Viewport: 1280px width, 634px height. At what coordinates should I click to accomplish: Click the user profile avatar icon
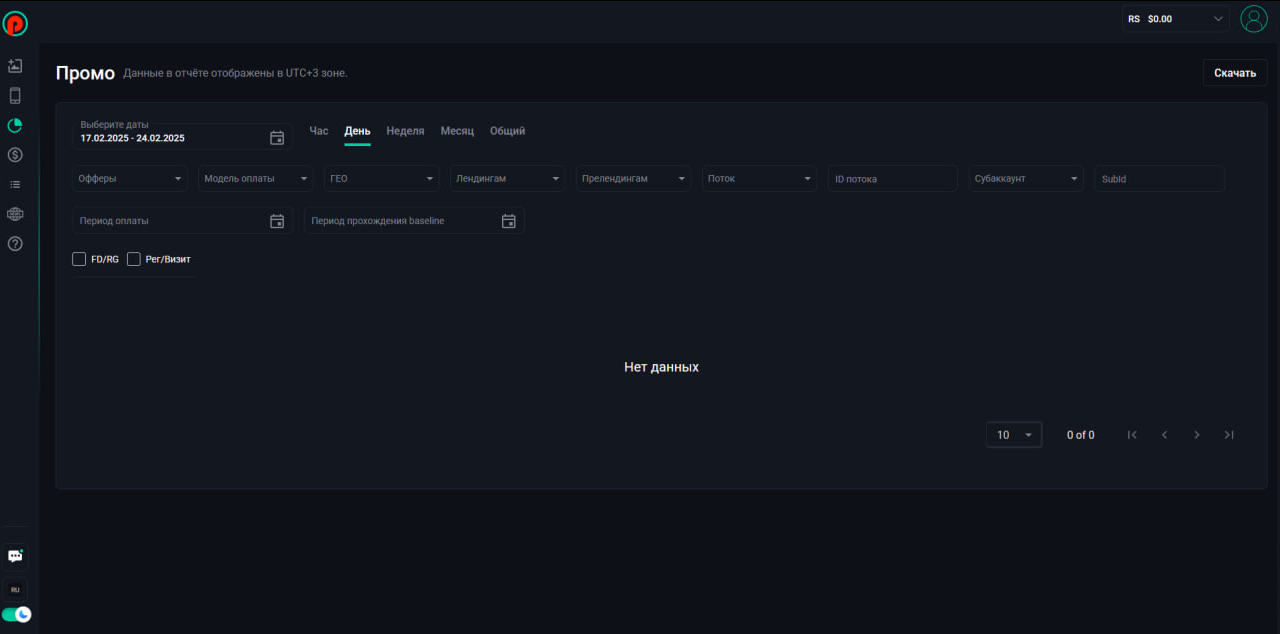(x=1253, y=19)
